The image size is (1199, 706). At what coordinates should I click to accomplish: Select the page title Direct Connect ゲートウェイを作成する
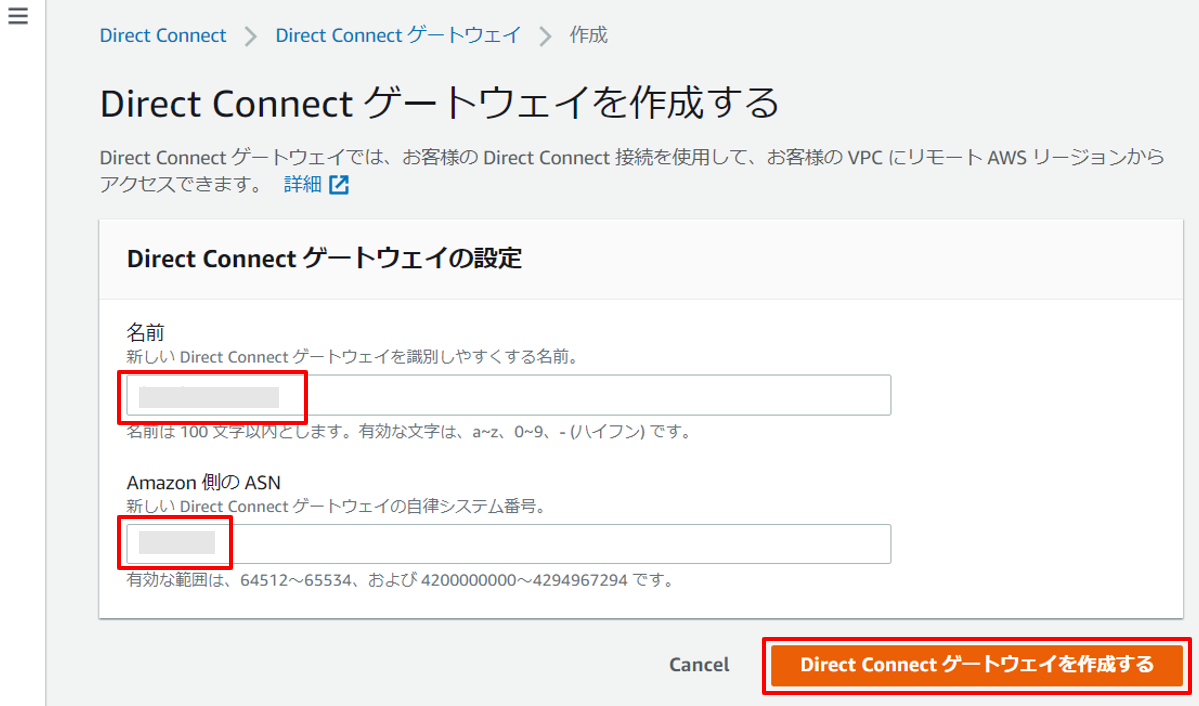440,103
